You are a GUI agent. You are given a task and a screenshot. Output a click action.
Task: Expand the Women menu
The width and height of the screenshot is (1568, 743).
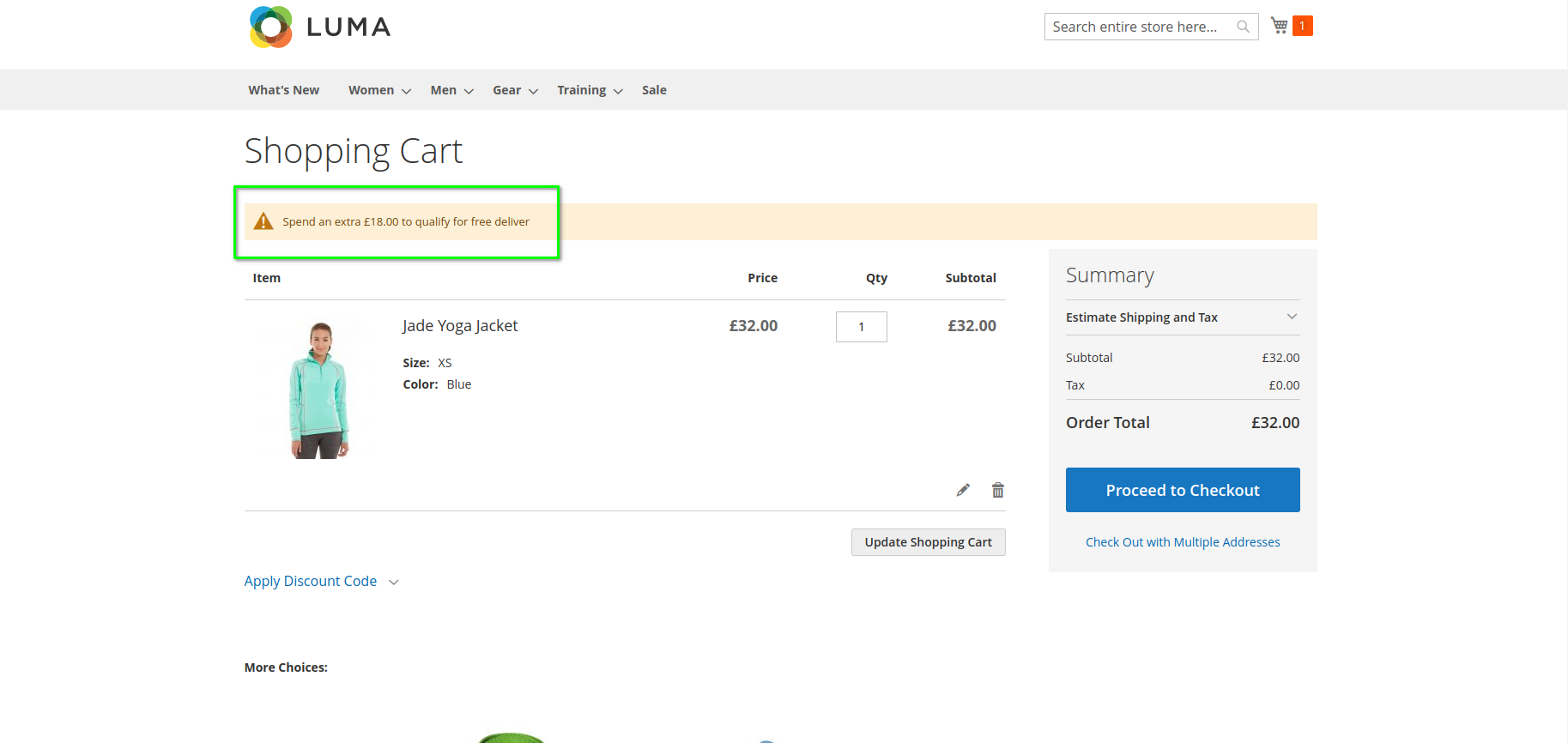pyautogui.click(x=379, y=90)
